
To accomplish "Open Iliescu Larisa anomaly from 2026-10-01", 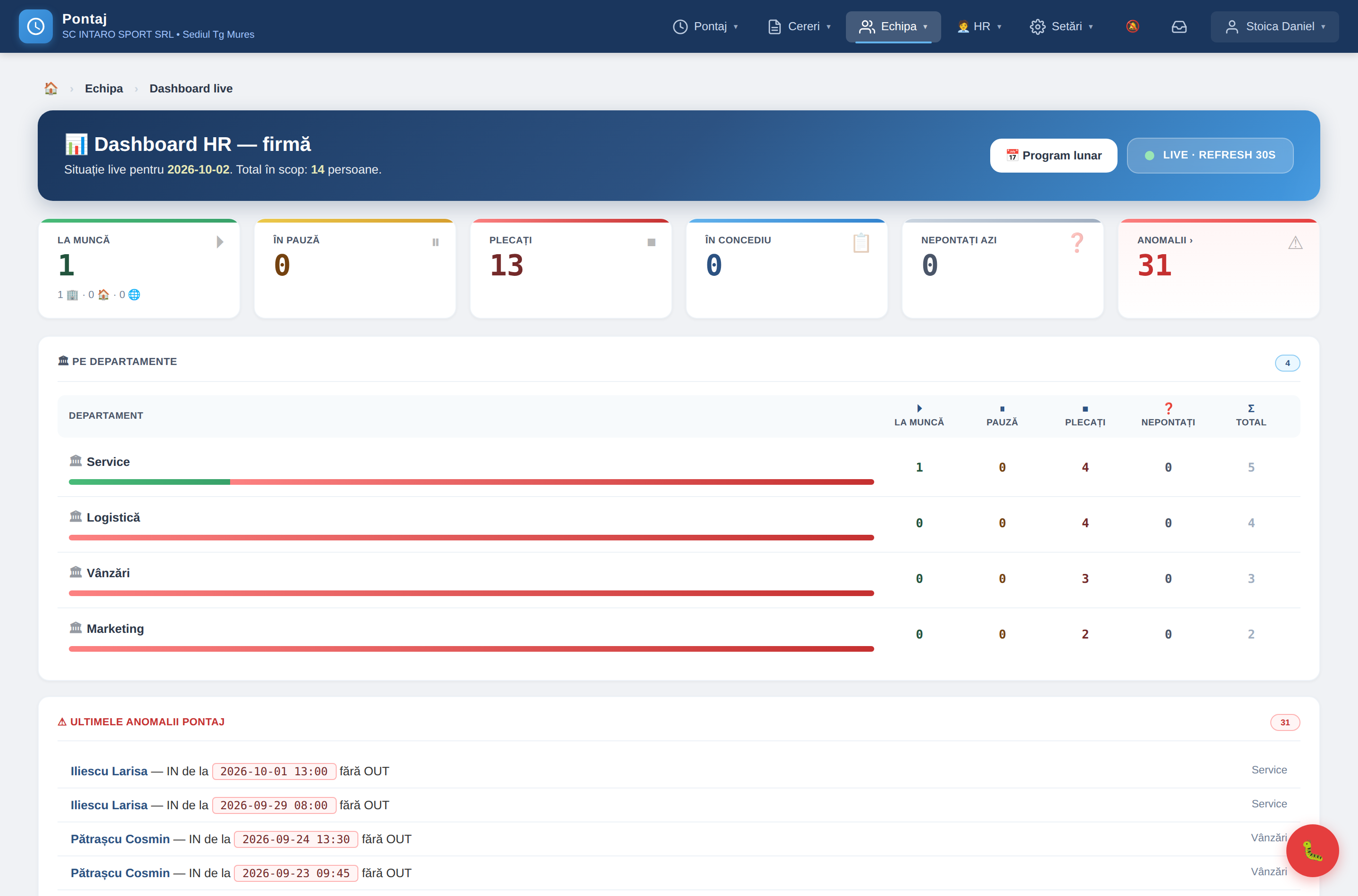I will [x=679, y=771].
